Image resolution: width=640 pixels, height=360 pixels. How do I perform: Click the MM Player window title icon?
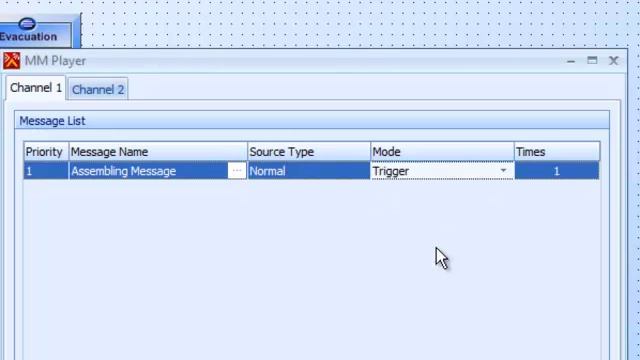(11, 61)
